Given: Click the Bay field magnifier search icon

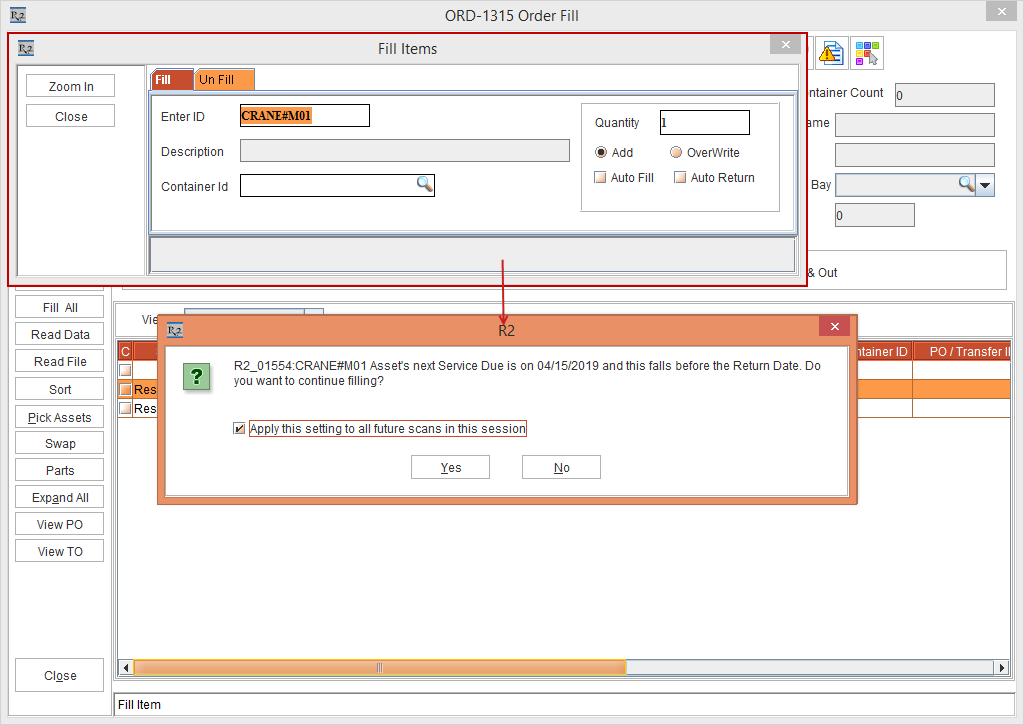Looking at the screenshot, I should [967, 184].
